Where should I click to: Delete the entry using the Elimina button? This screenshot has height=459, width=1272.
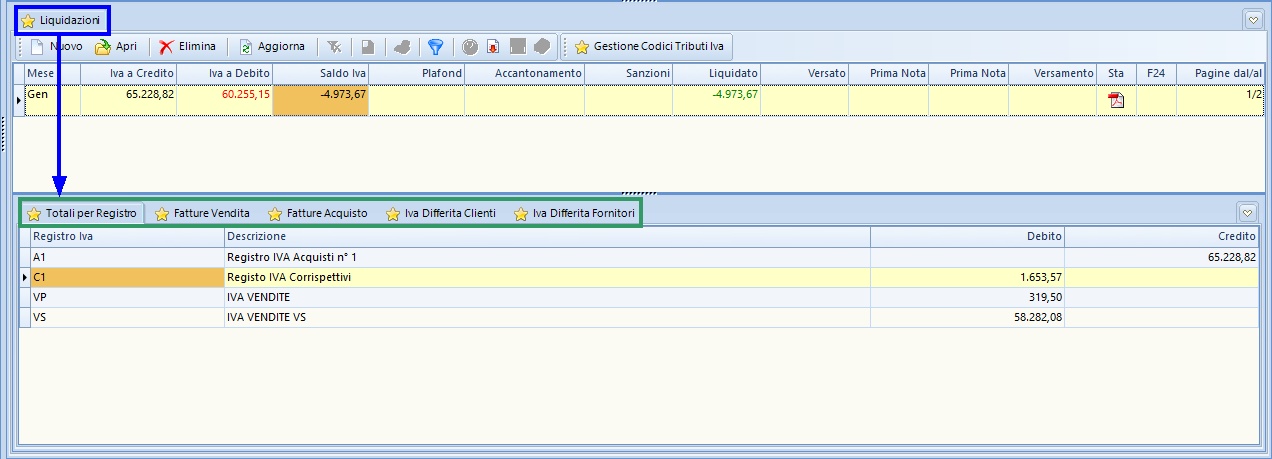pyautogui.click(x=187, y=47)
